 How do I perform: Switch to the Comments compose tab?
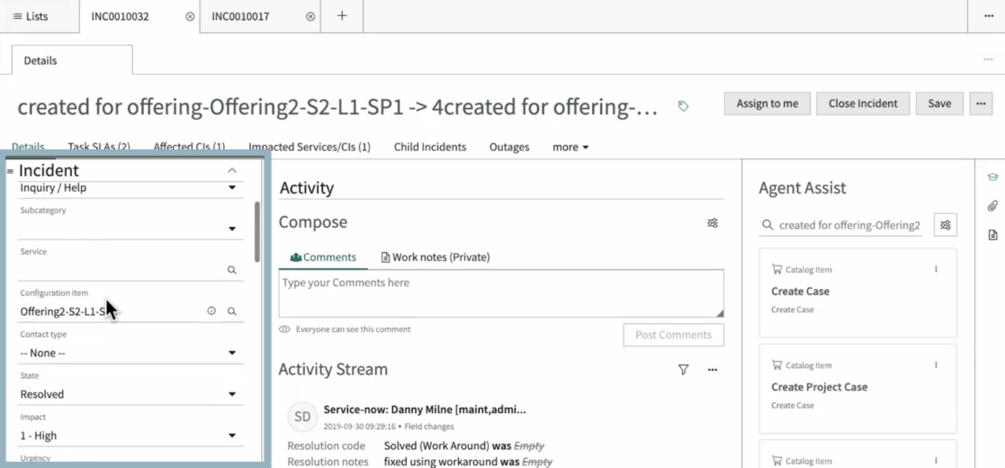(323, 257)
